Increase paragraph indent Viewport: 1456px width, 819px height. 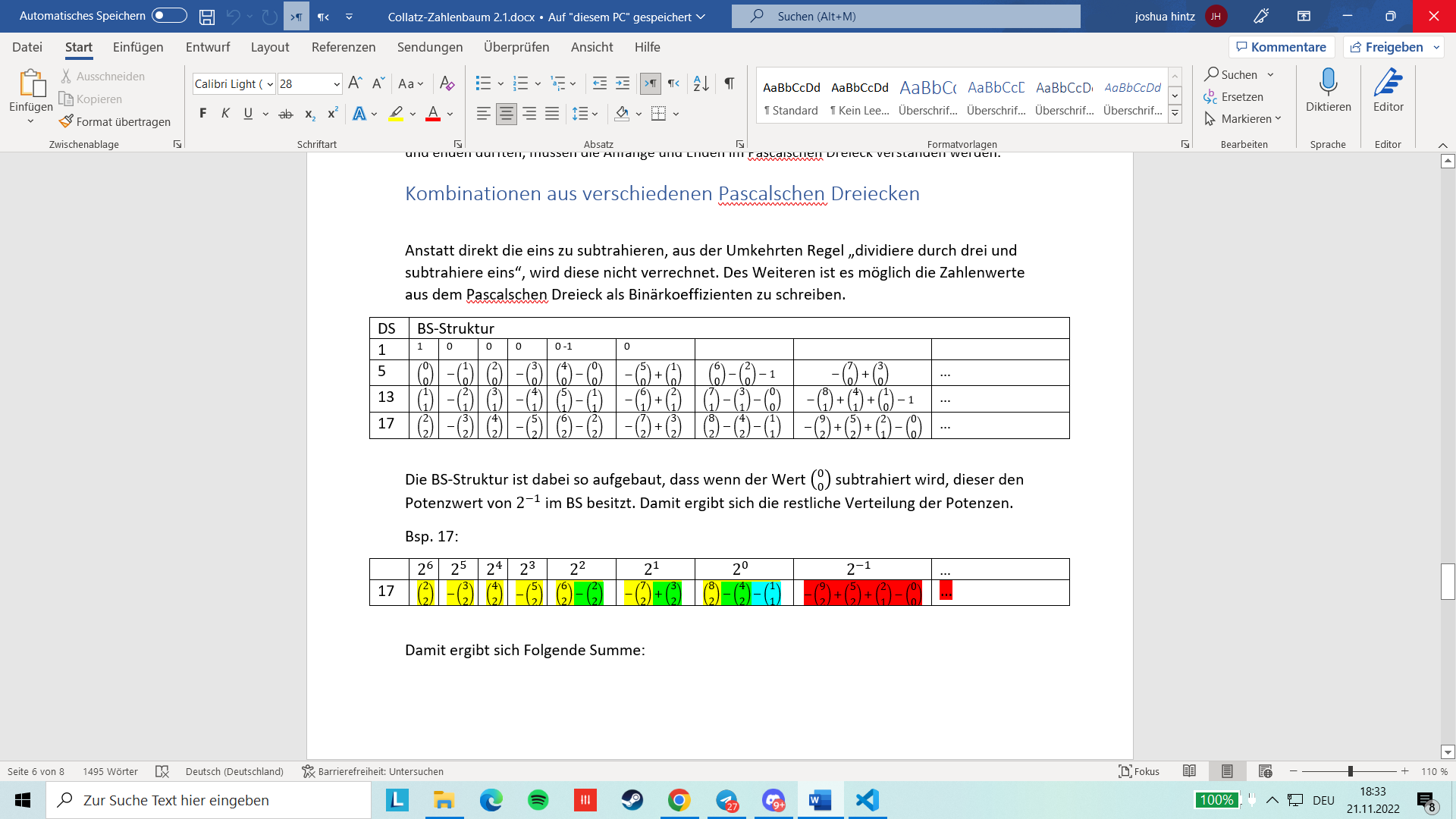point(623,83)
